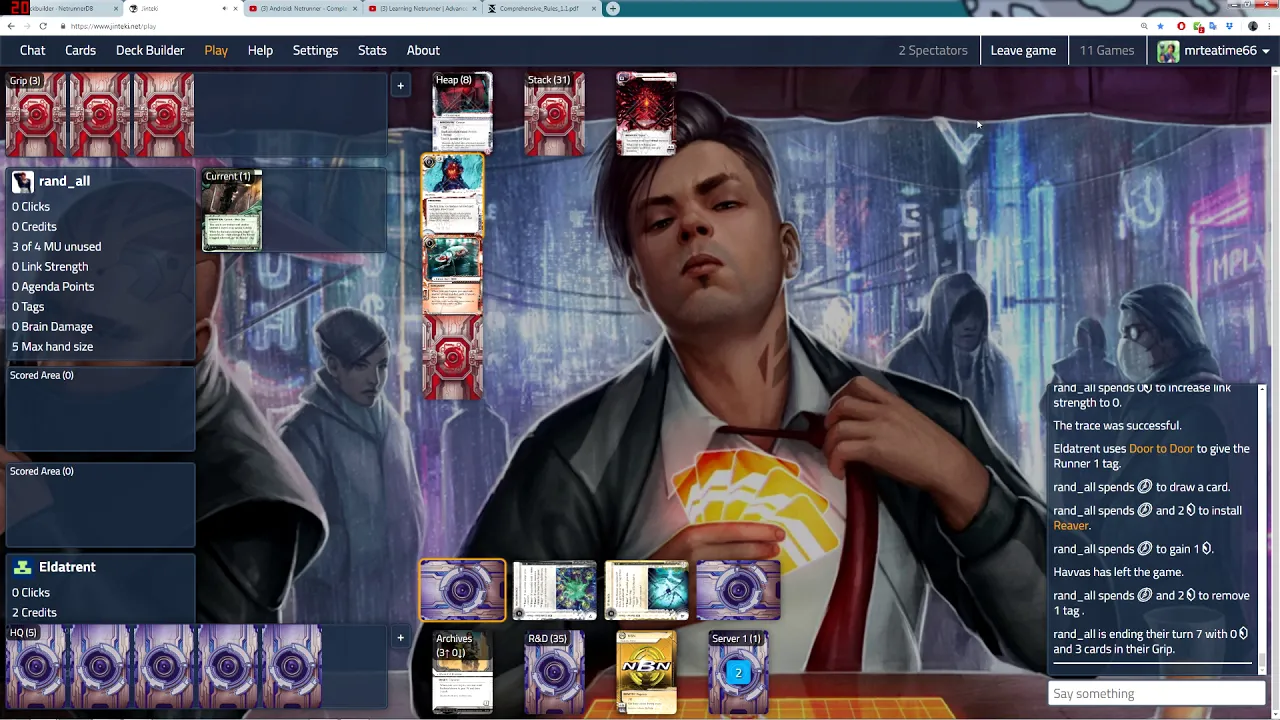Click the teal rezzed ICE card
Screen dimensions: 1280x720
(646, 590)
